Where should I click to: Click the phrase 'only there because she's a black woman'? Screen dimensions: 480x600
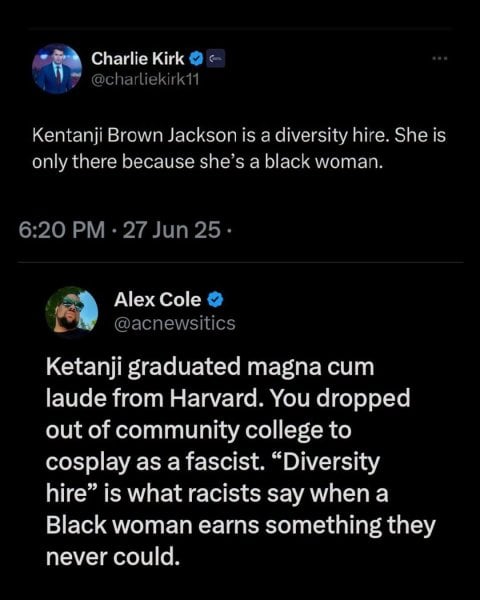click(x=206, y=162)
